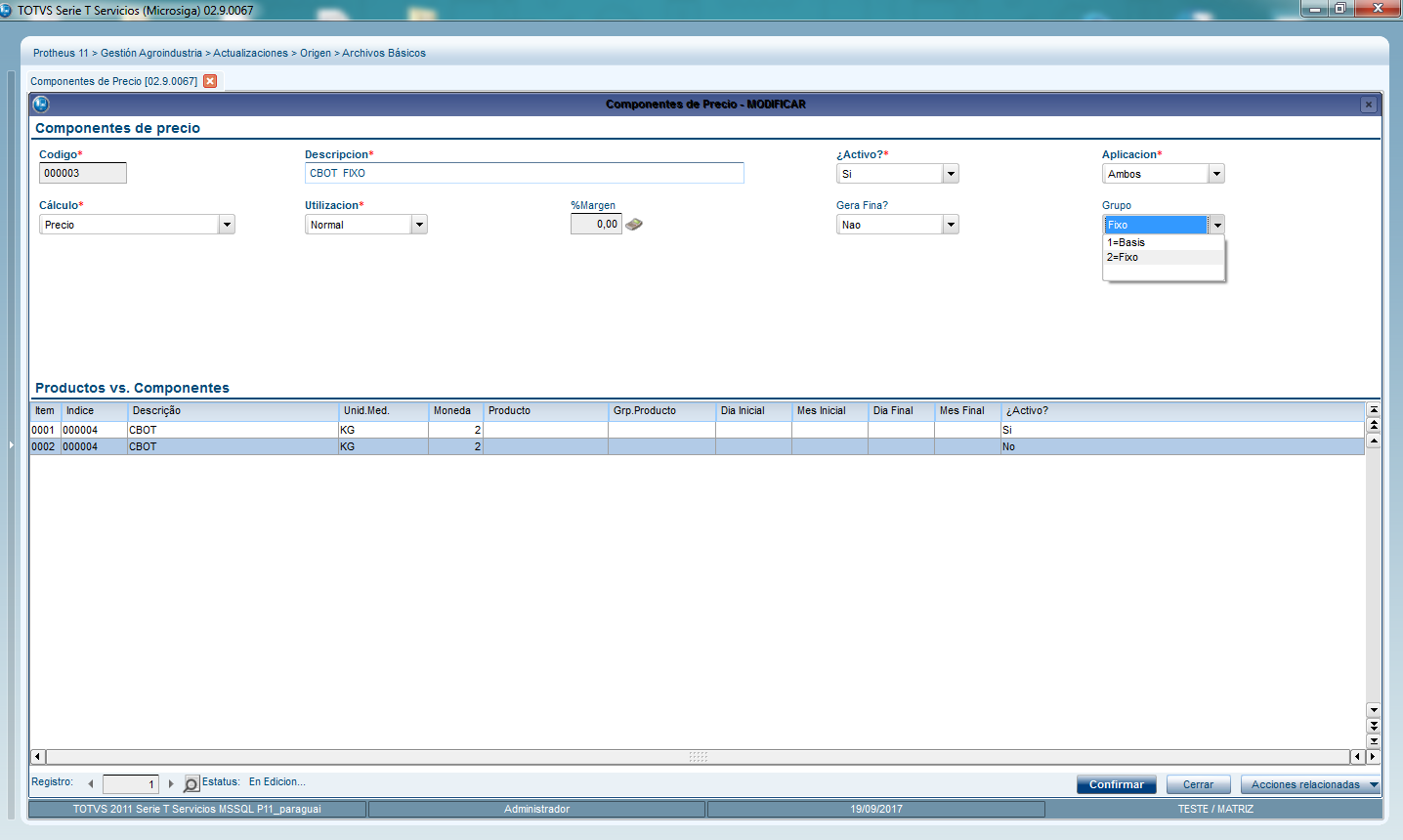1403x840 pixels.
Task: Click the Dia Final column header
Action: tap(902, 411)
